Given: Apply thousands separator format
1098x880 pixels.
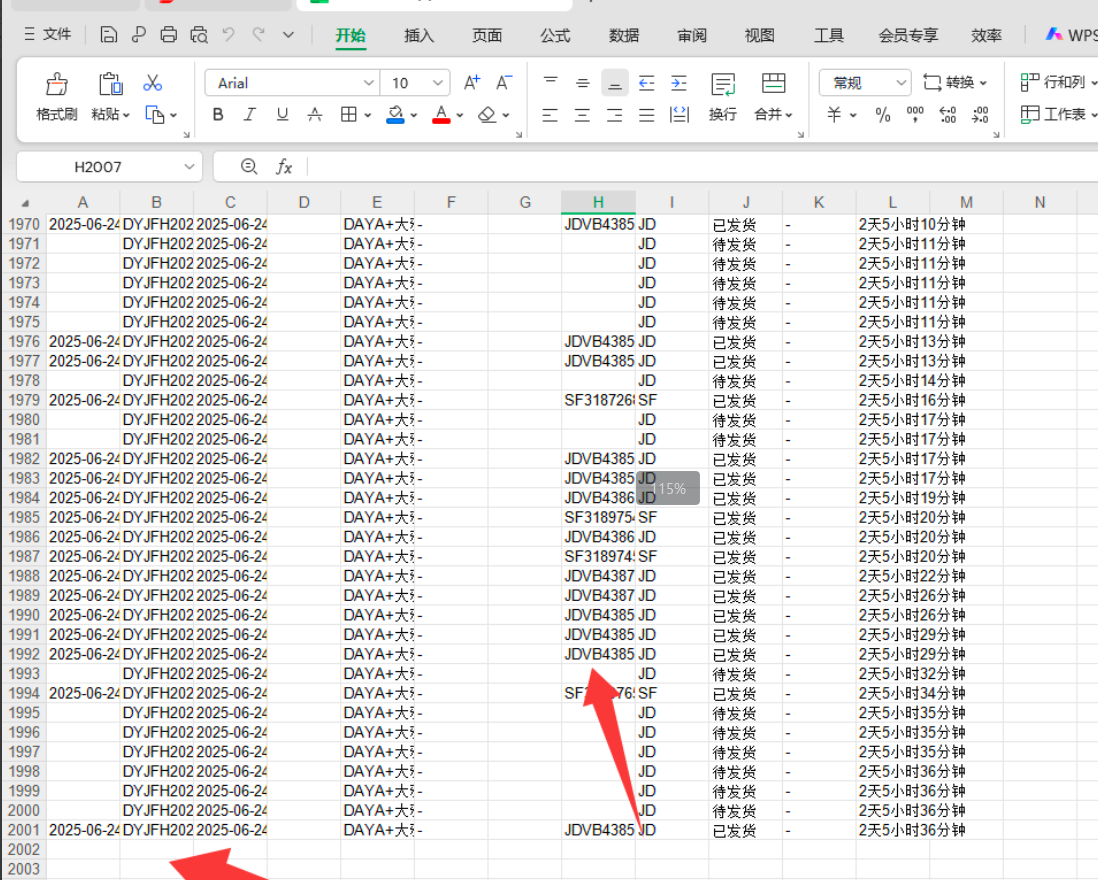Looking at the screenshot, I should tap(915, 114).
